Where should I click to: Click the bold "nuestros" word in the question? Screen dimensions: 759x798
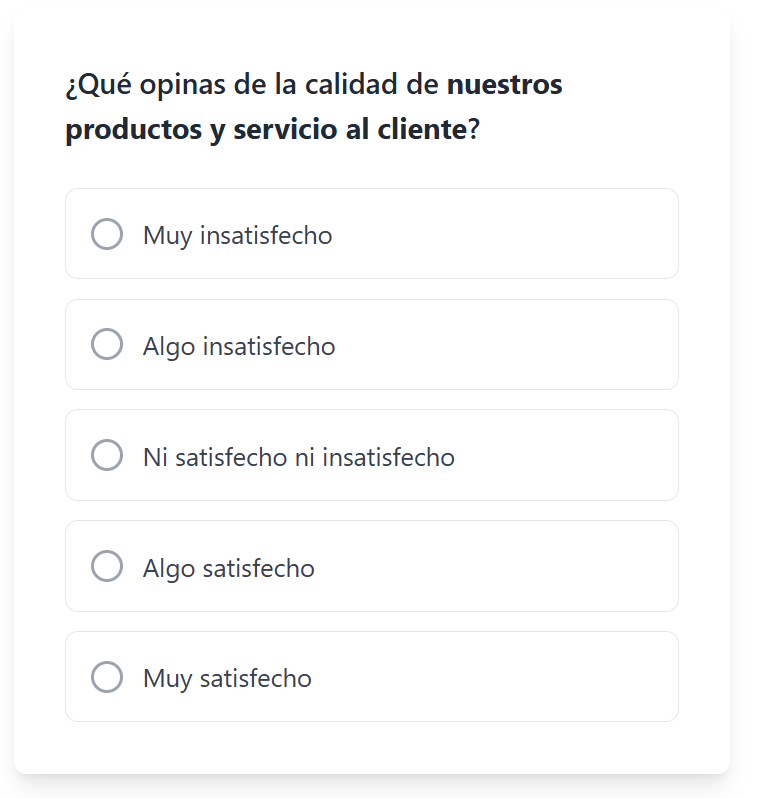click(504, 86)
